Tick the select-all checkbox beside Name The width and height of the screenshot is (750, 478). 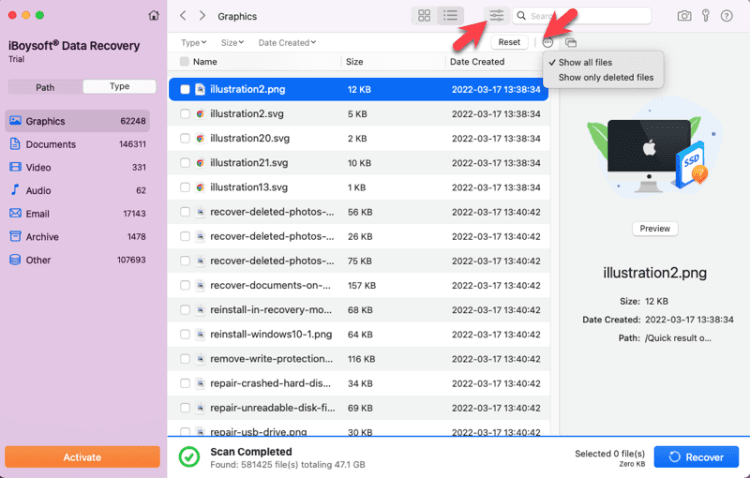click(184, 62)
